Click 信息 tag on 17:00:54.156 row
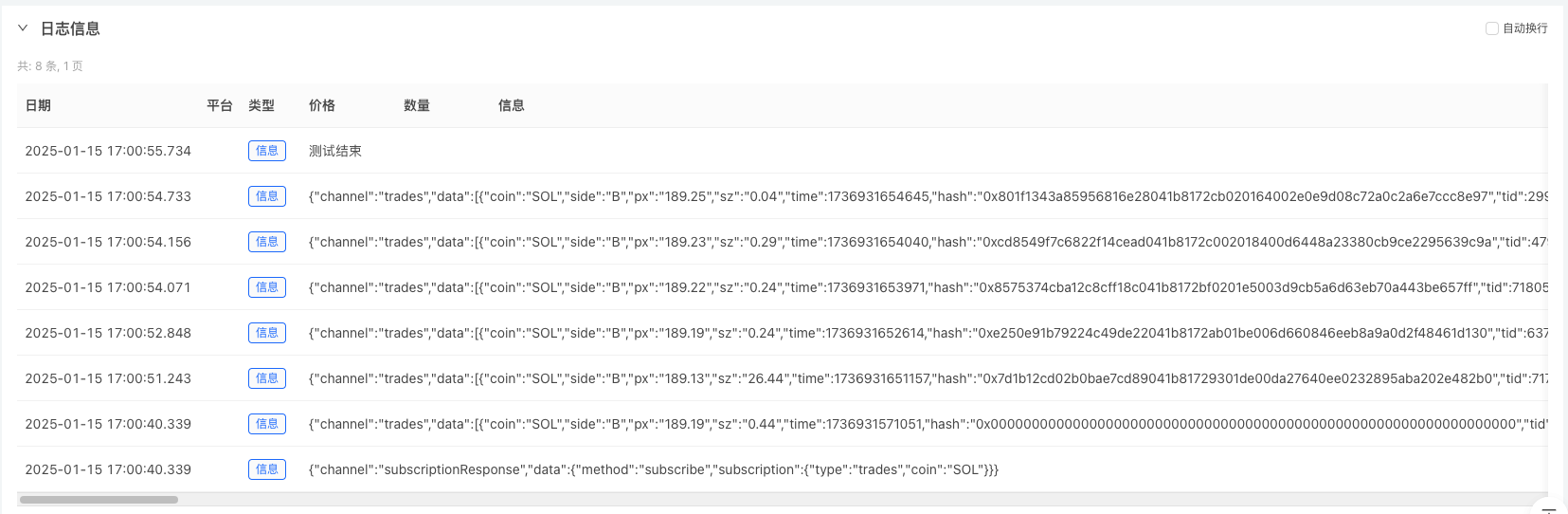This screenshot has width=1568, height=514. click(x=267, y=242)
